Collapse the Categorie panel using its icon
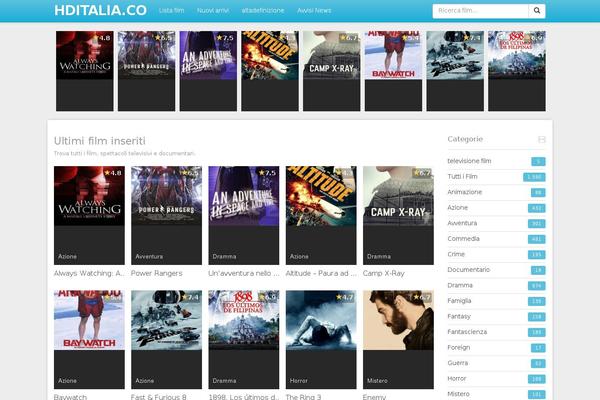This screenshot has height=400, width=600. (541, 139)
